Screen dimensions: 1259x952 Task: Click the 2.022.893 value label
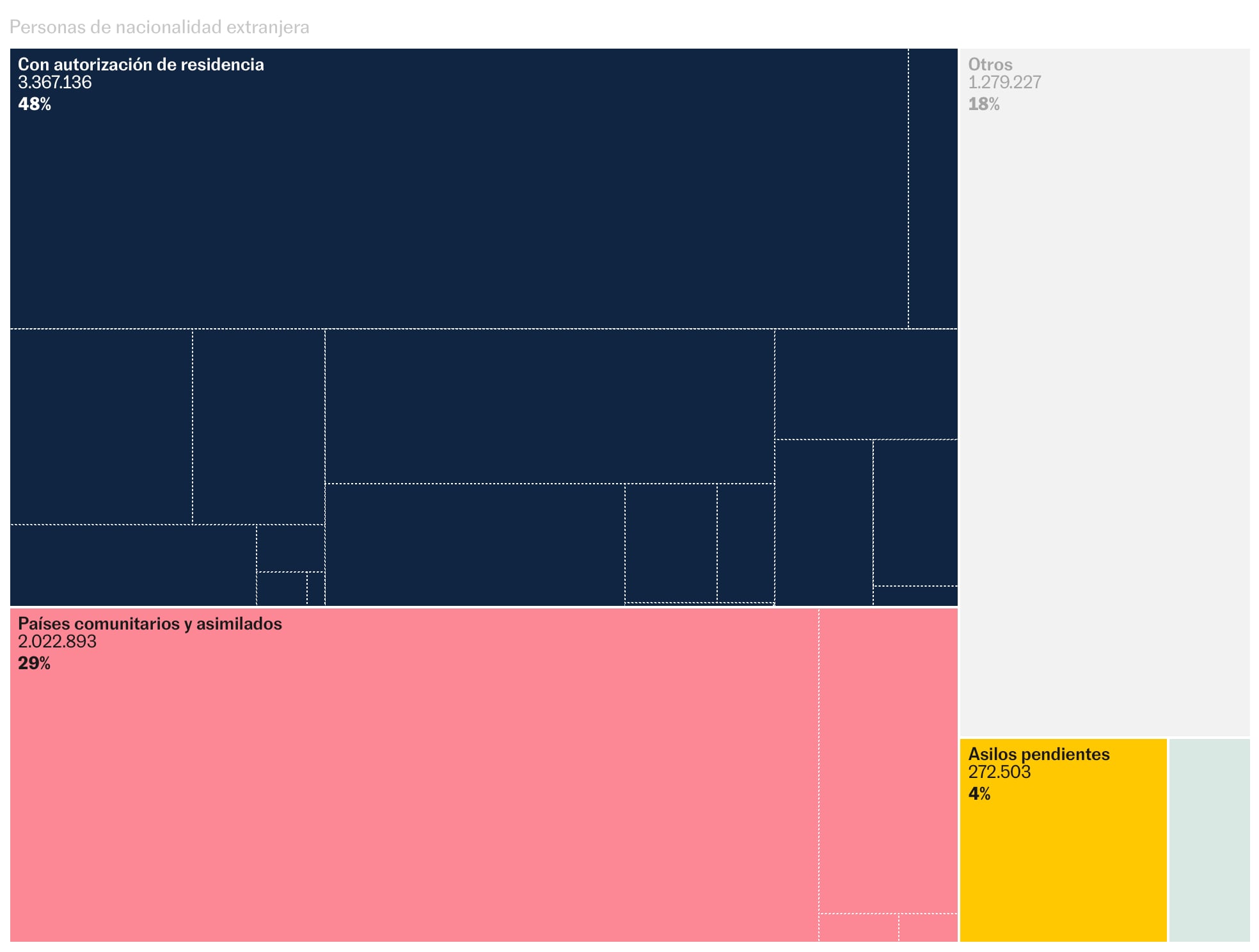[x=57, y=642]
